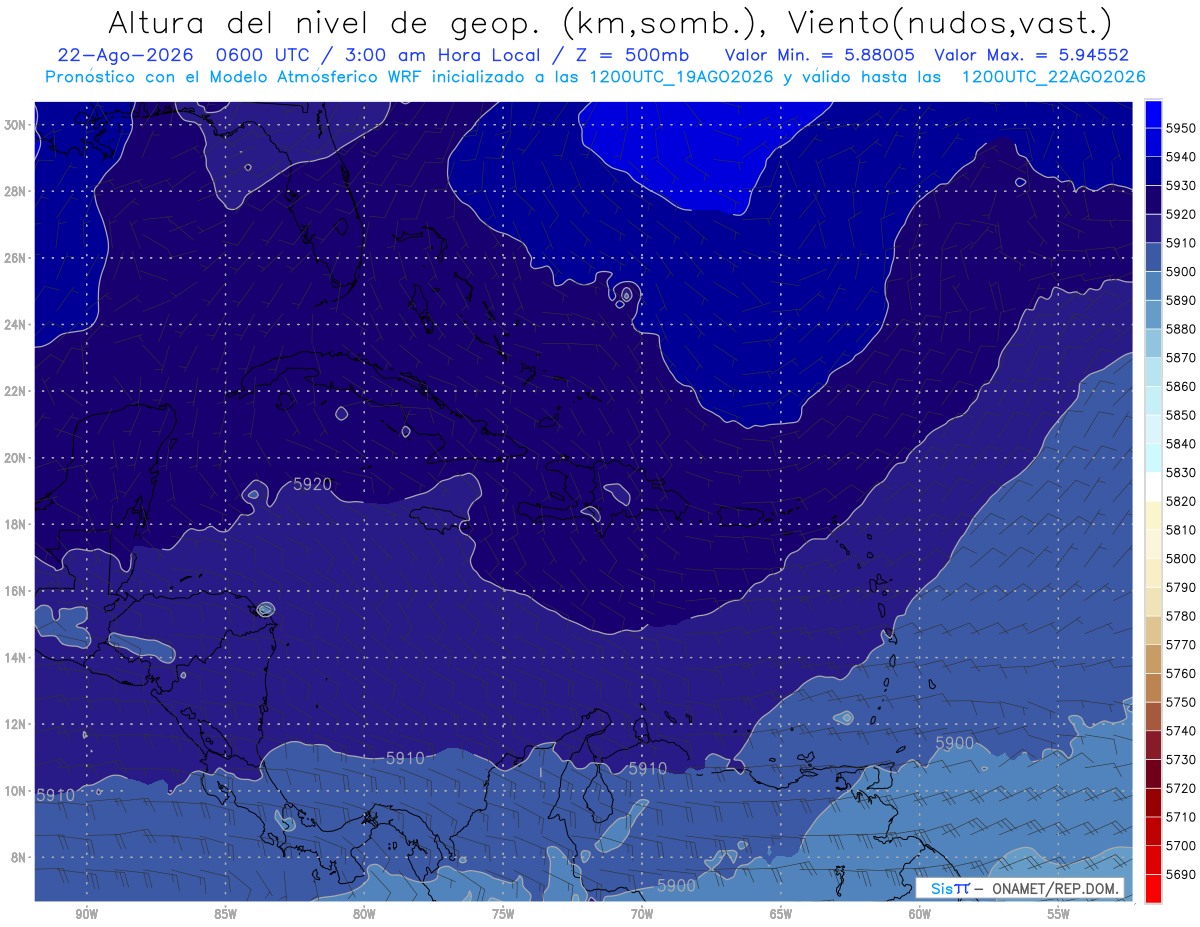Screen dimensions: 1200x927
Task: Click the legend swatch between 5900 and 5910
Action: [x=1152, y=257]
